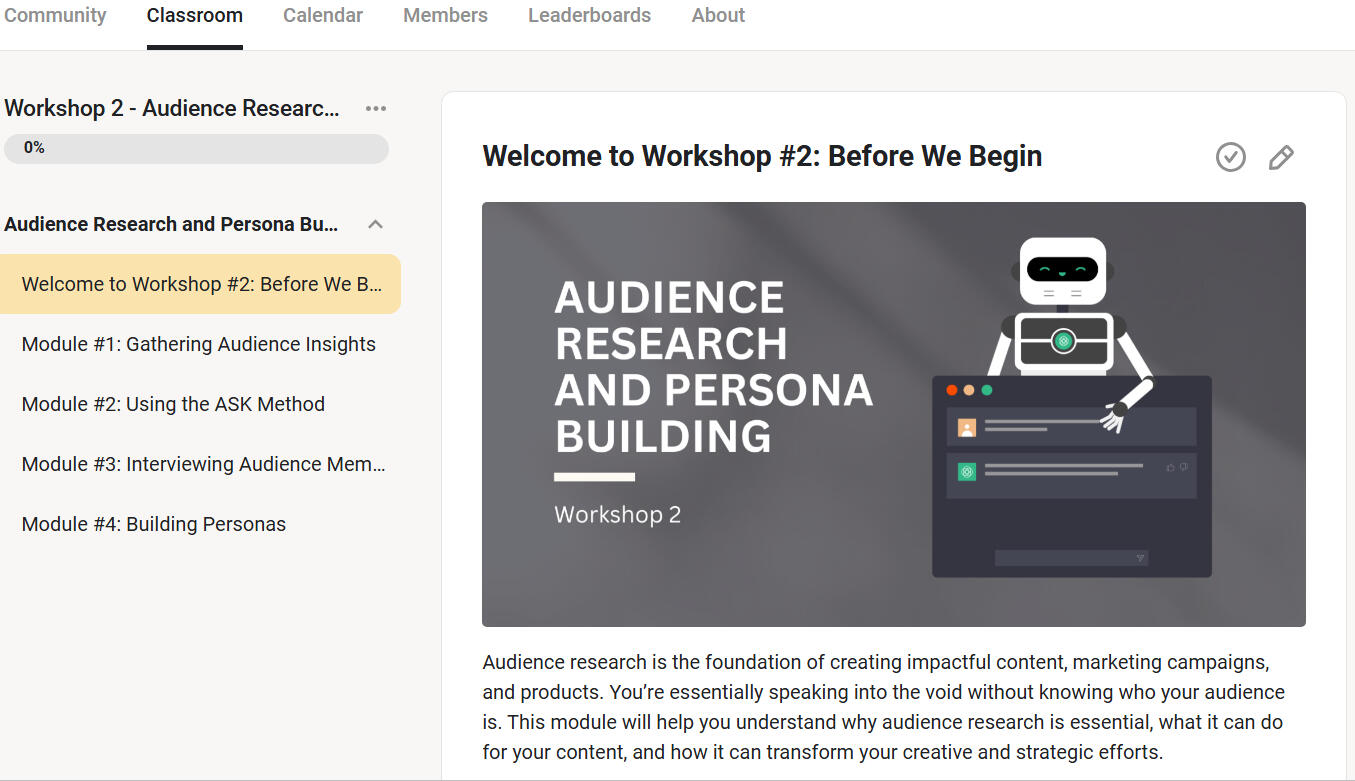Click the Workshop 2 course title in sidebar

coord(172,108)
